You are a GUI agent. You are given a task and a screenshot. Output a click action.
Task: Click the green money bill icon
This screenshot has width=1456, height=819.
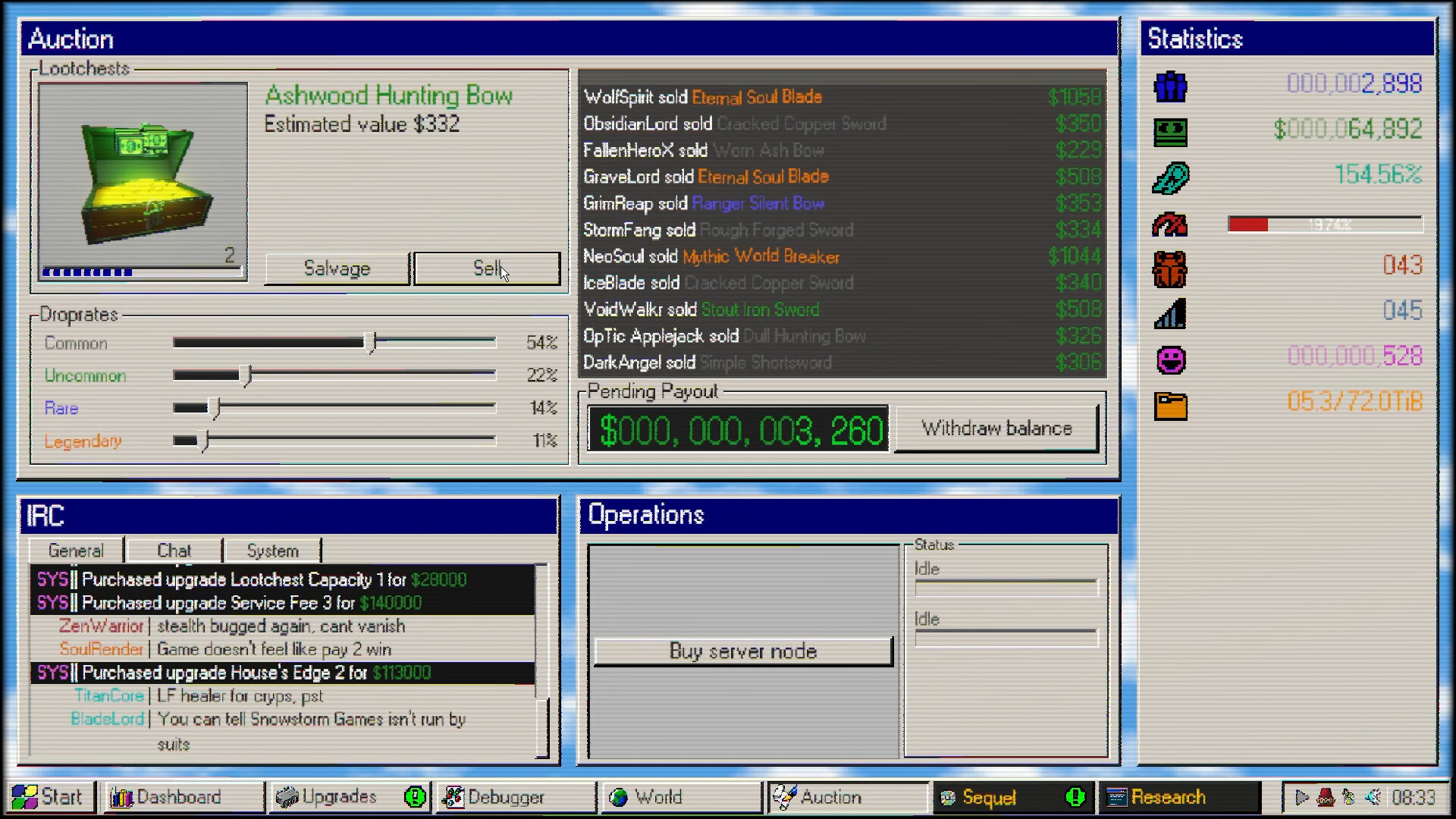pyautogui.click(x=1170, y=132)
